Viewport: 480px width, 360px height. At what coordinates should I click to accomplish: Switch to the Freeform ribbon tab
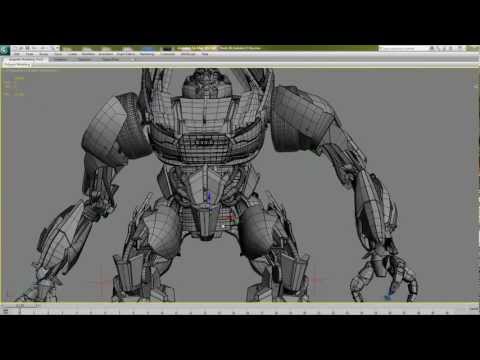60,59
